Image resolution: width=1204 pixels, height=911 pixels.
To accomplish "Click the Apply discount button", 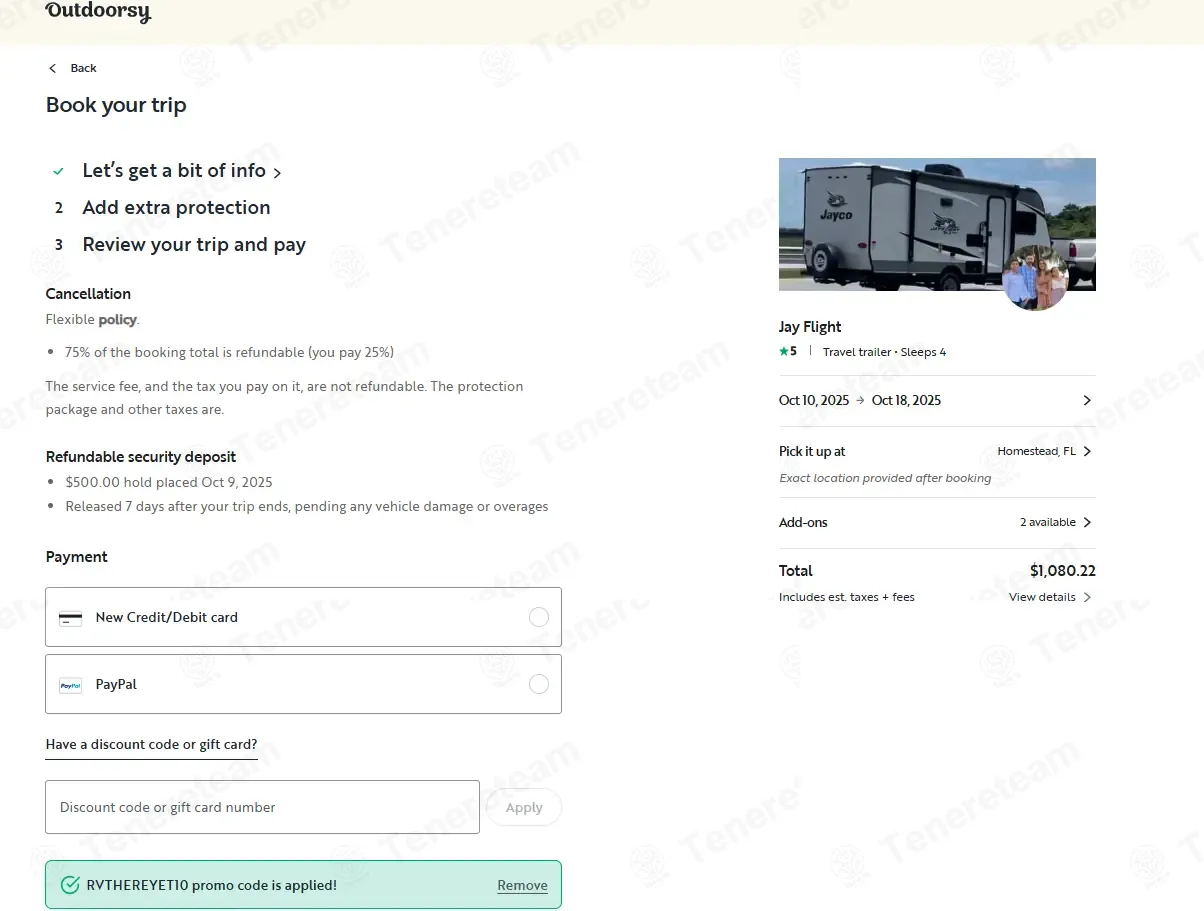I will (x=523, y=807).
